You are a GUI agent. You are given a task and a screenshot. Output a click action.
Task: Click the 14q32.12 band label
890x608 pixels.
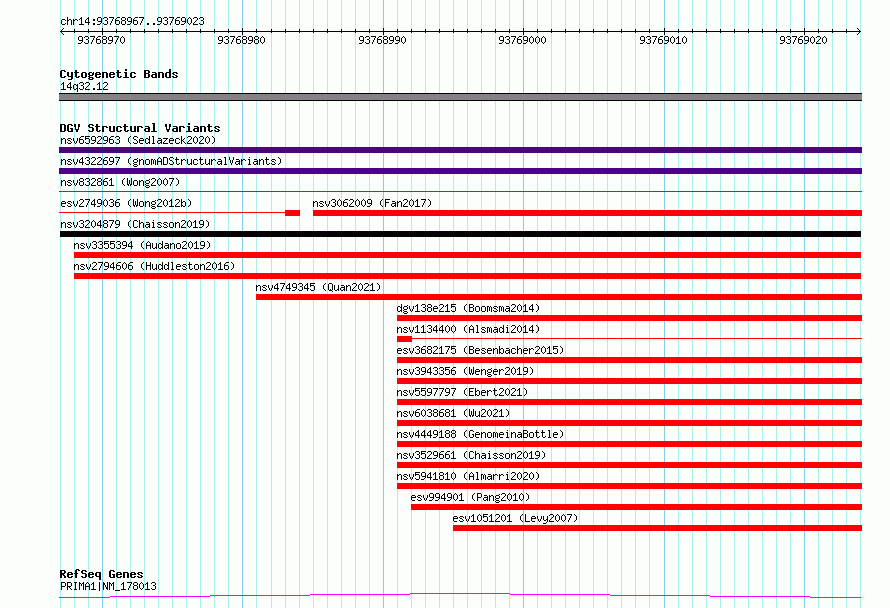click(84, 86)
